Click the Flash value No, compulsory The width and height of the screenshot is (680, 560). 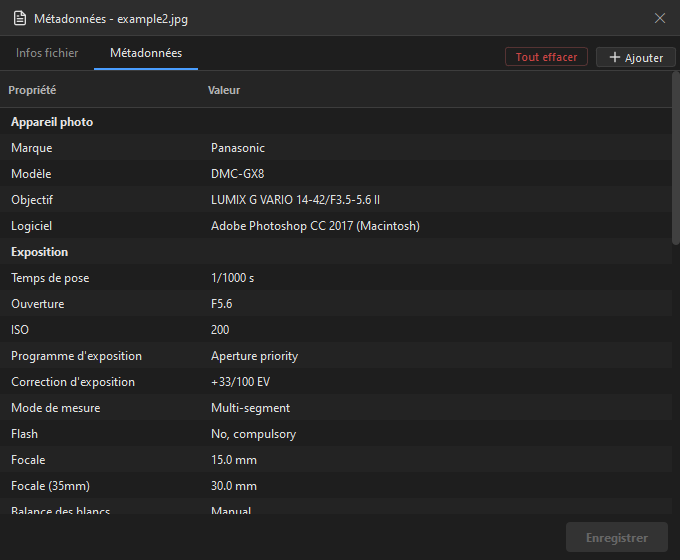click(x=253, y=434)
